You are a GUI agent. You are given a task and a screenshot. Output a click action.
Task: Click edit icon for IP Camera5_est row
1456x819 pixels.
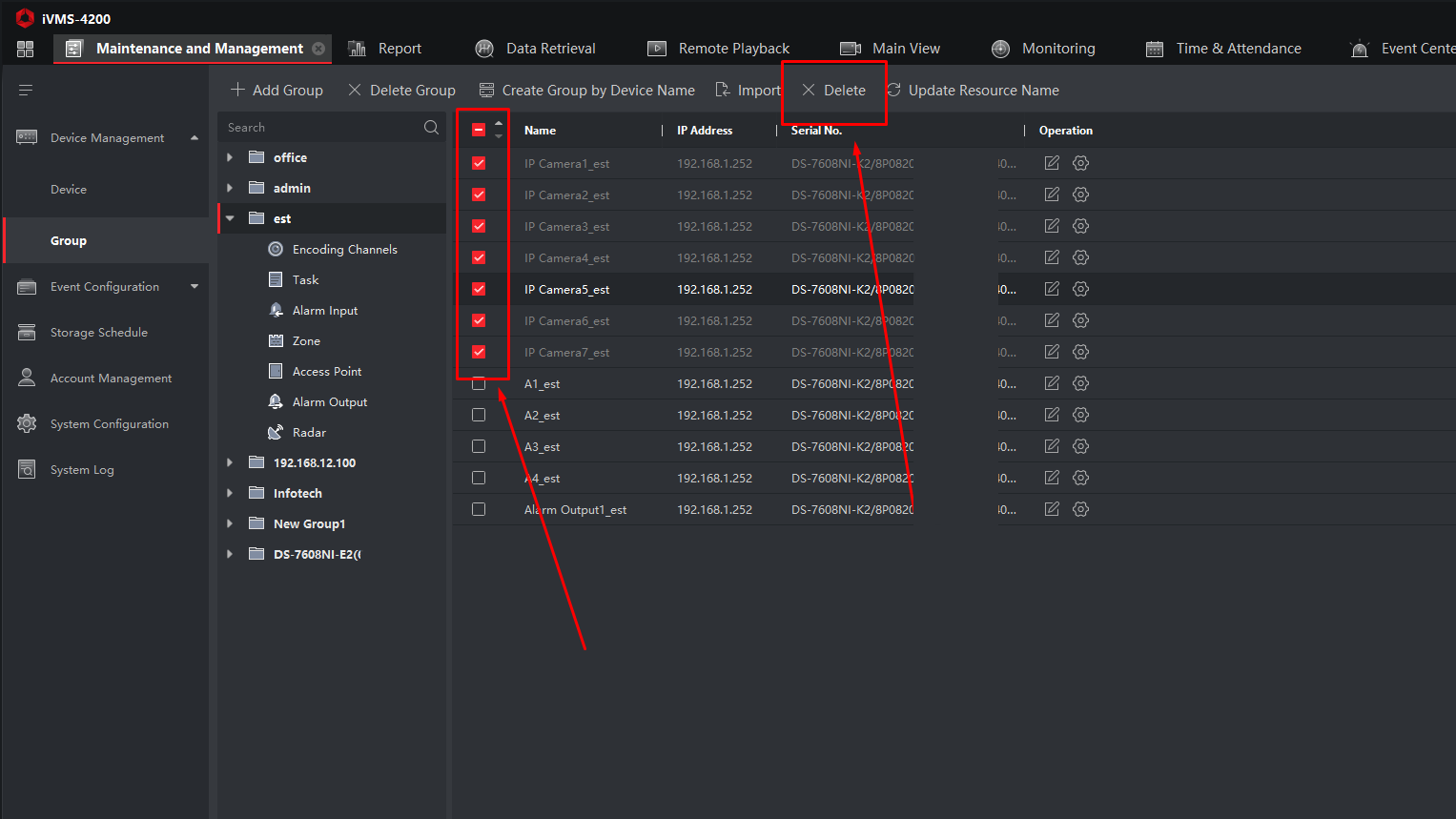tap(1052, 289)
